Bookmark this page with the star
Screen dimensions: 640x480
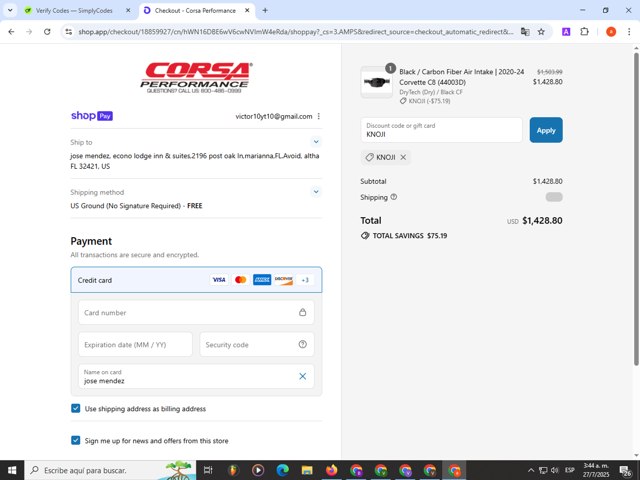tap(541, 32)
